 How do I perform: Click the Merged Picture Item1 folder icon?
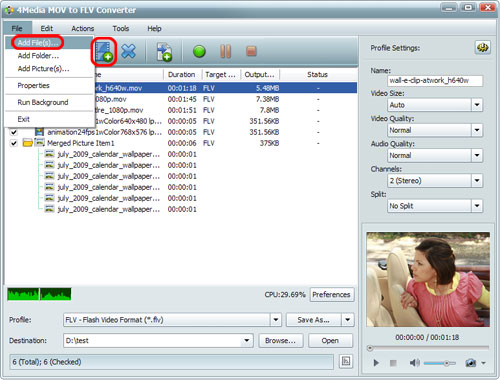pos(27,143)
